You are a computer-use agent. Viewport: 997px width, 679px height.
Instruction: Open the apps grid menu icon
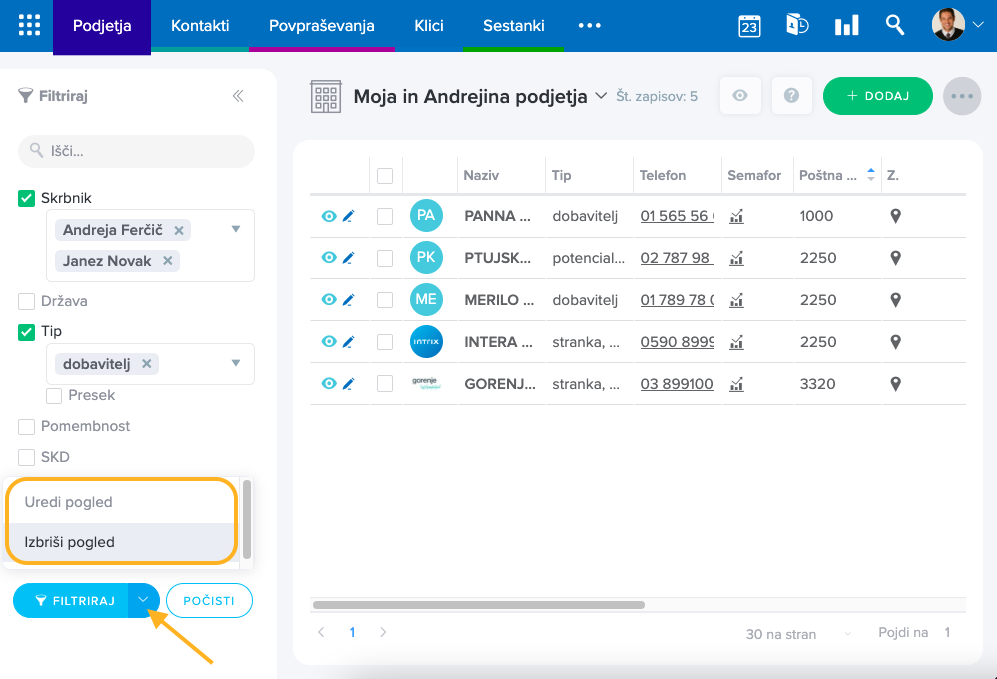(x=30, y=26)
